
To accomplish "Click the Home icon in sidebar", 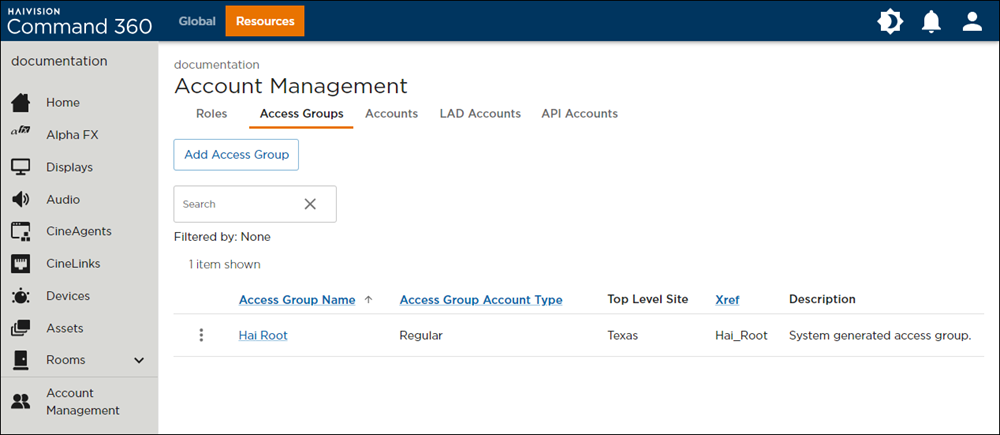I will point(20,103).
